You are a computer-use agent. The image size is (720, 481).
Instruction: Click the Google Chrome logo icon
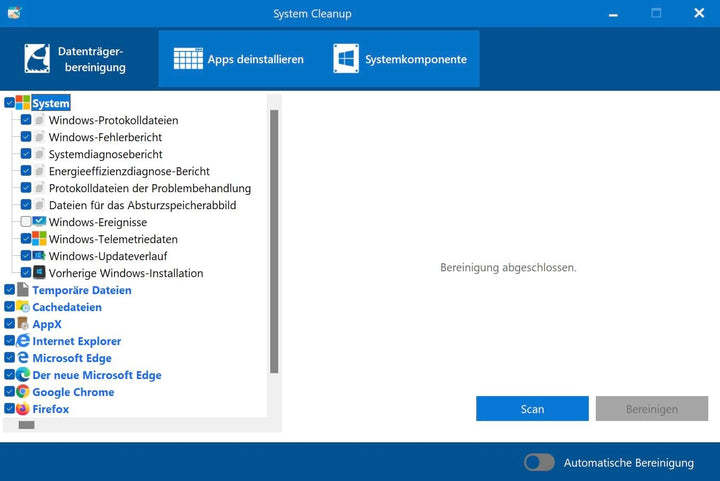coord(23,391)
